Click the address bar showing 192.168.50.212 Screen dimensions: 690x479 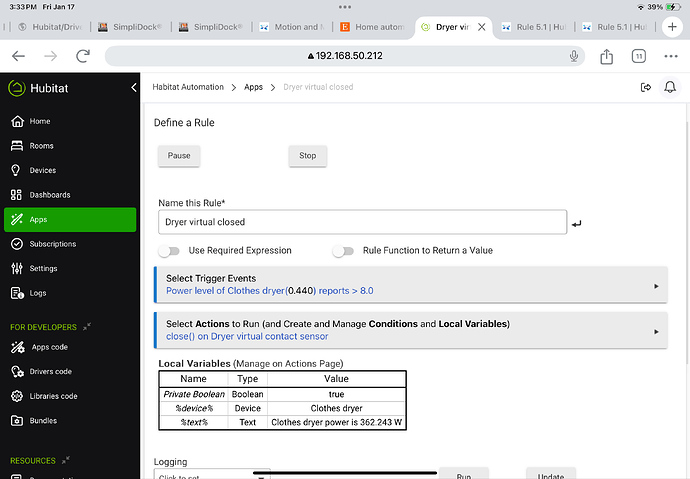click(345, 56)
